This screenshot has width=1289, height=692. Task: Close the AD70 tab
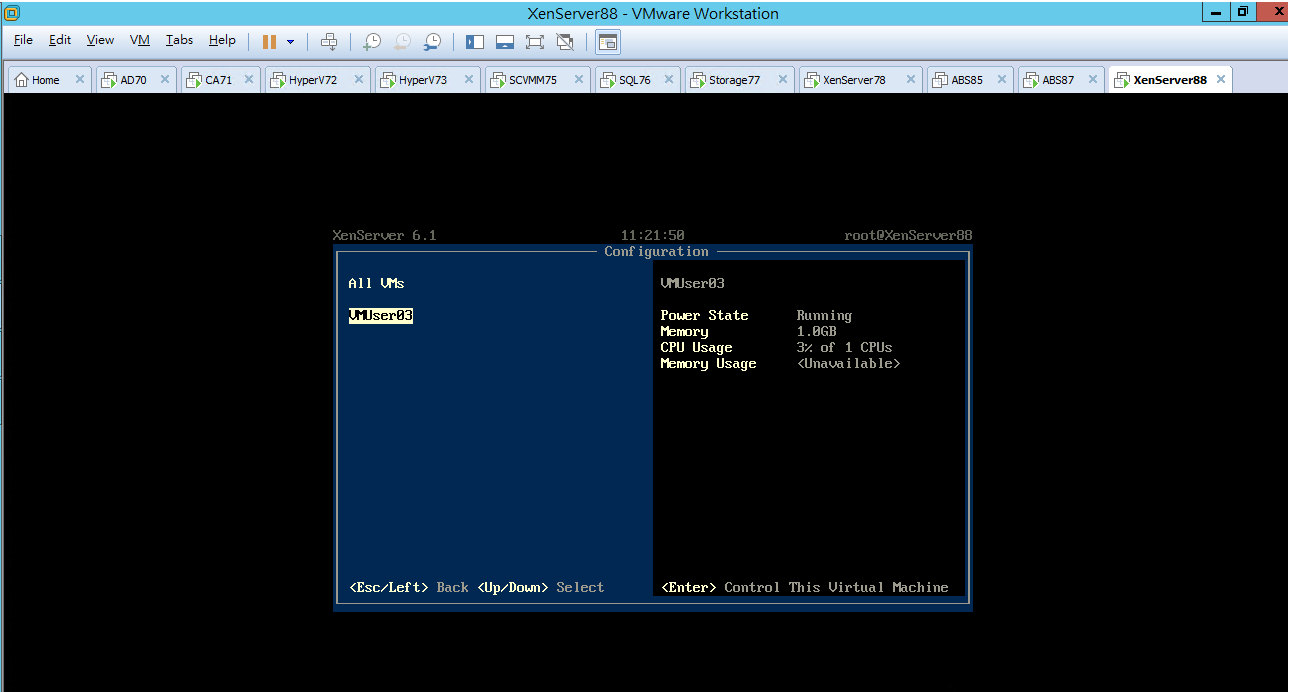click(165, 80)
